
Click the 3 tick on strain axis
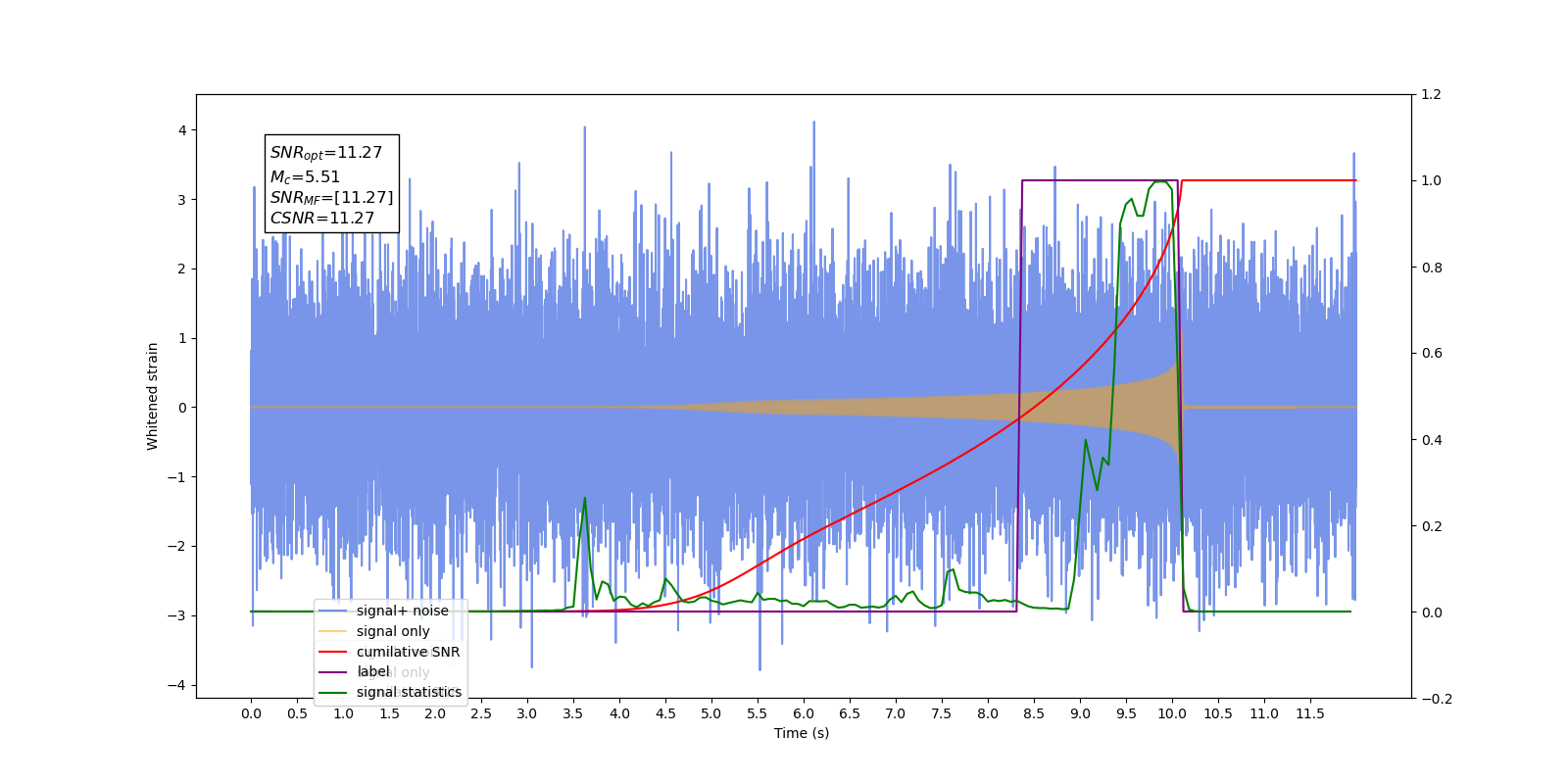tap(182, 200)
